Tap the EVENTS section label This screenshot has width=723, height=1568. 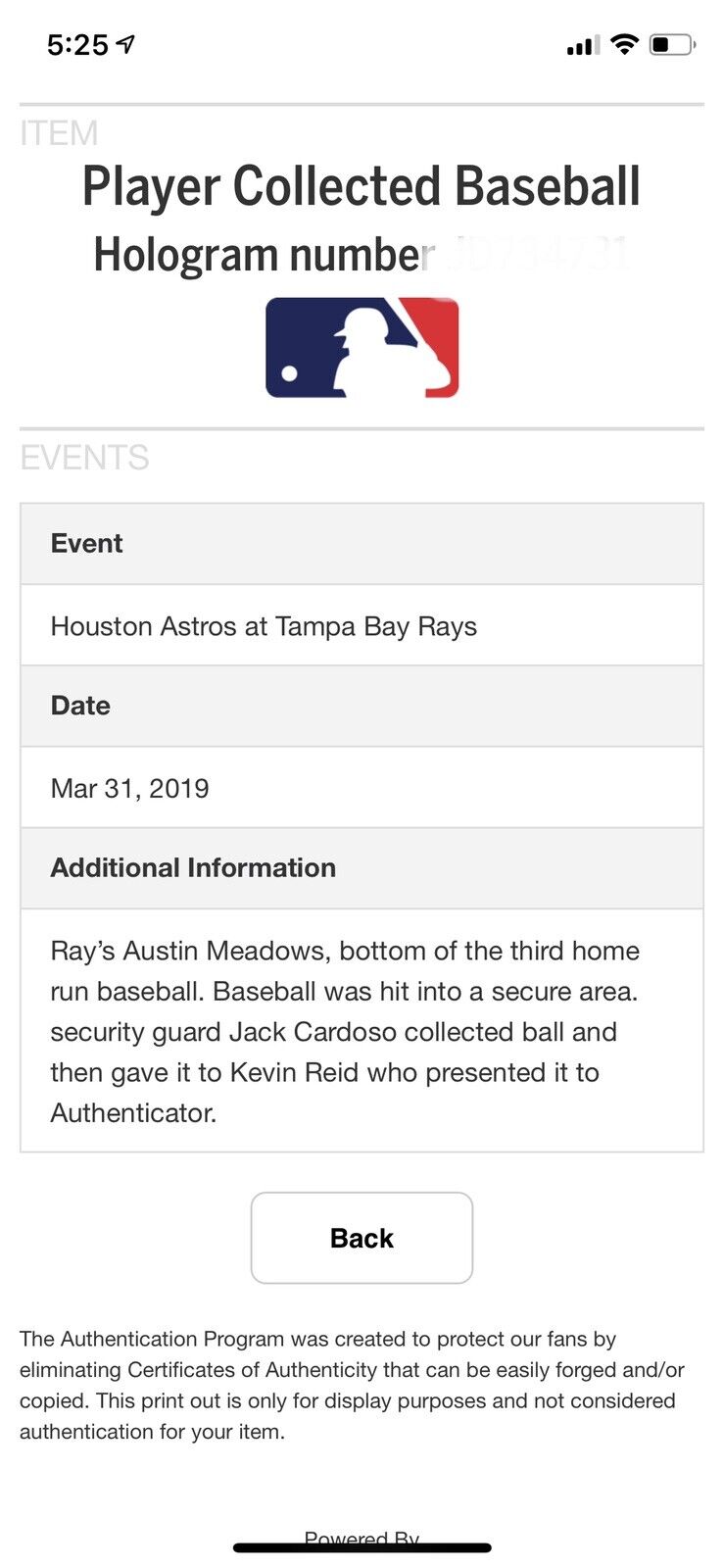[x=84, y=458]
